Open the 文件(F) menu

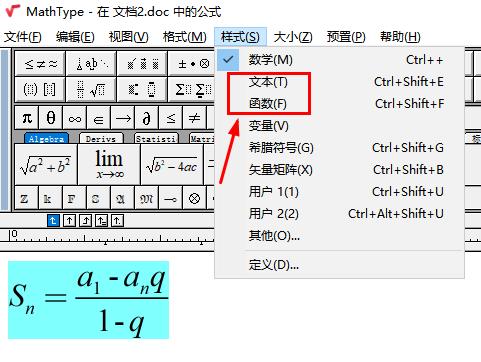point(23,37)
